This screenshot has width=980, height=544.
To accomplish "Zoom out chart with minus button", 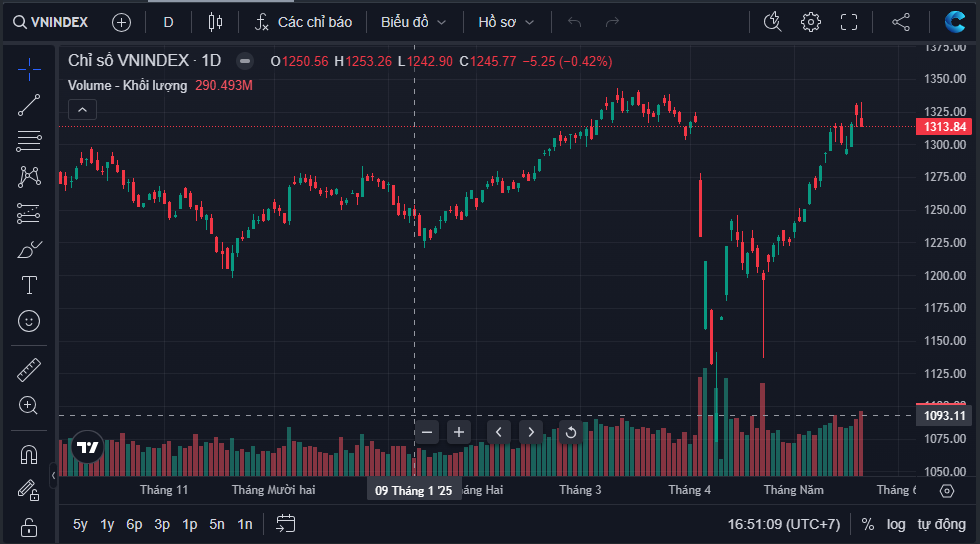I will point(427,432).
